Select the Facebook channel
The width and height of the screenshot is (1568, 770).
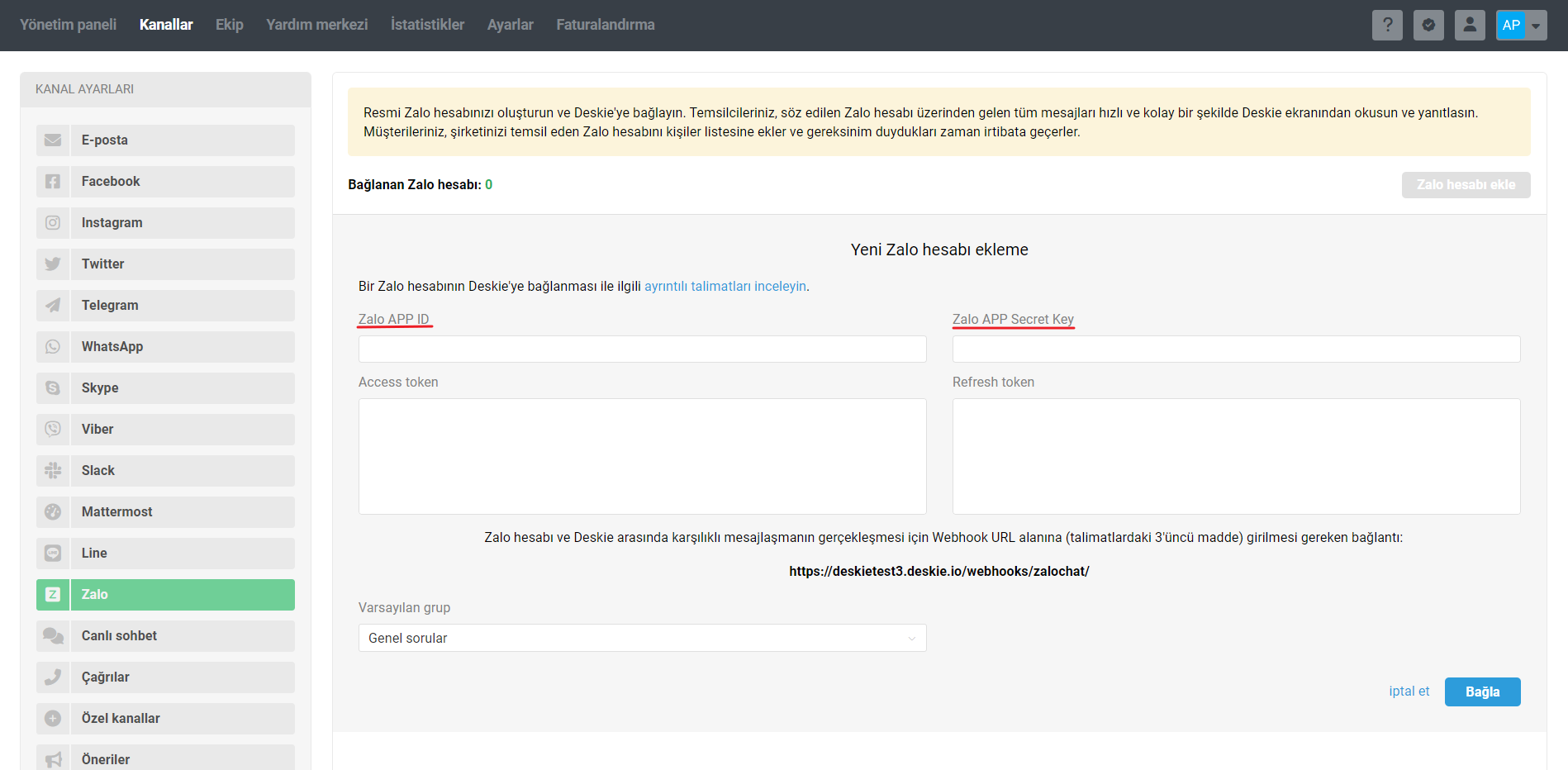point(165,182)
